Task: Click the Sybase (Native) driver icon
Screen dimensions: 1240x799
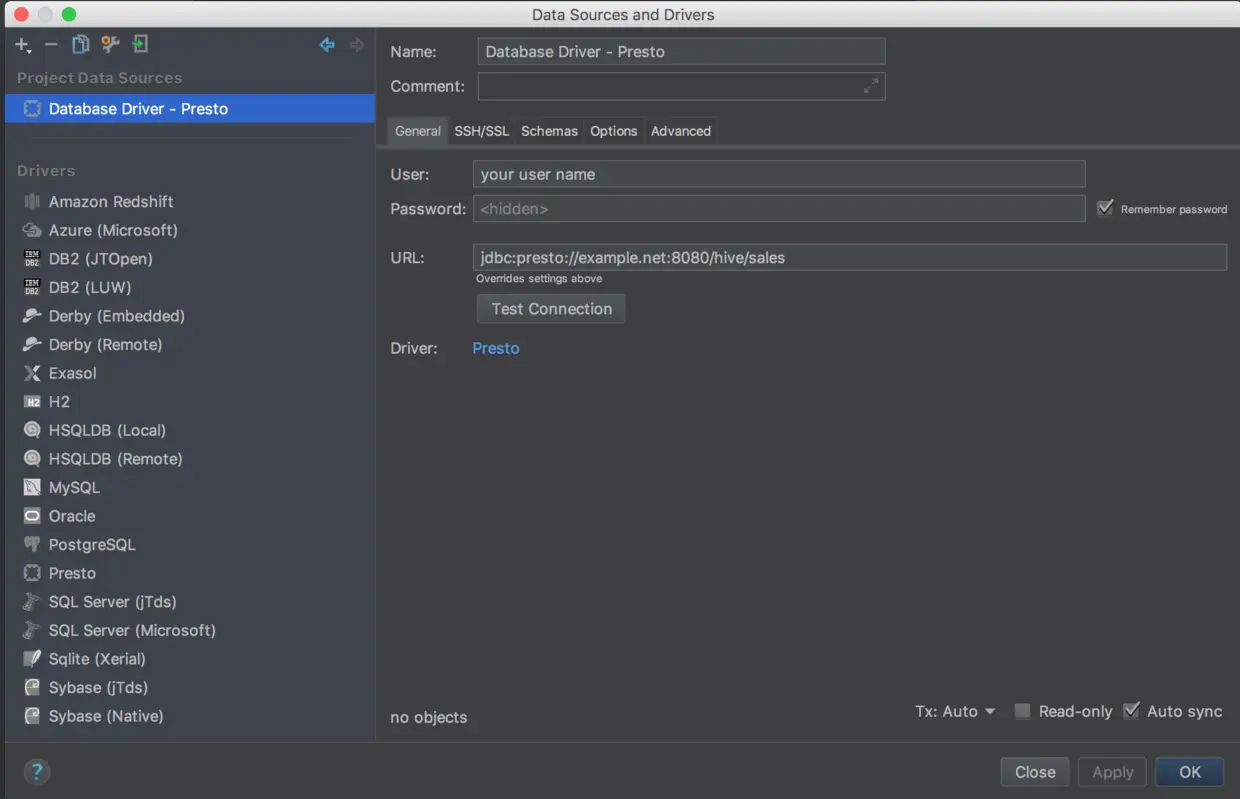Action: 32,716
